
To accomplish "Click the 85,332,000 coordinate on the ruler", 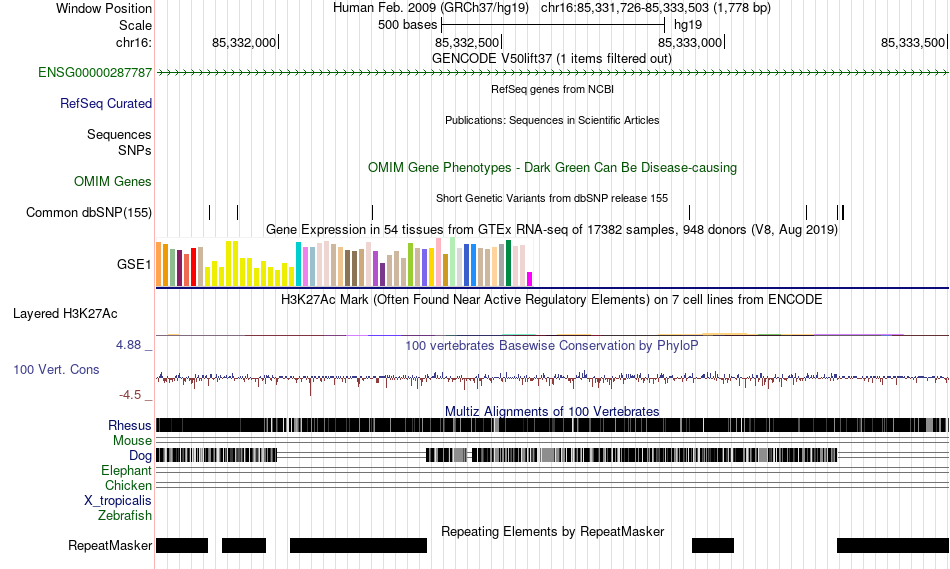I will pyautogui.click(x=244, y=42).
